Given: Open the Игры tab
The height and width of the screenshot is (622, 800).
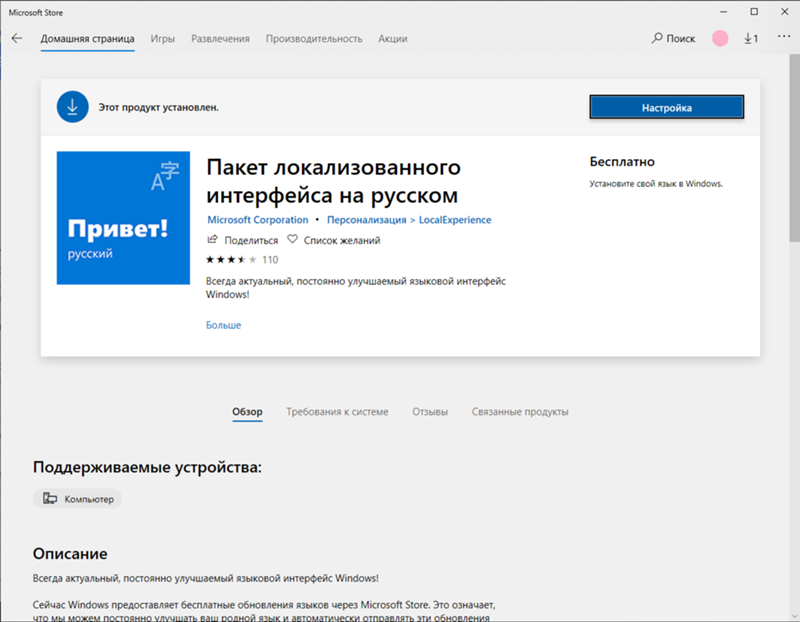Looking at the screenshot, I should tap(163, 39).
